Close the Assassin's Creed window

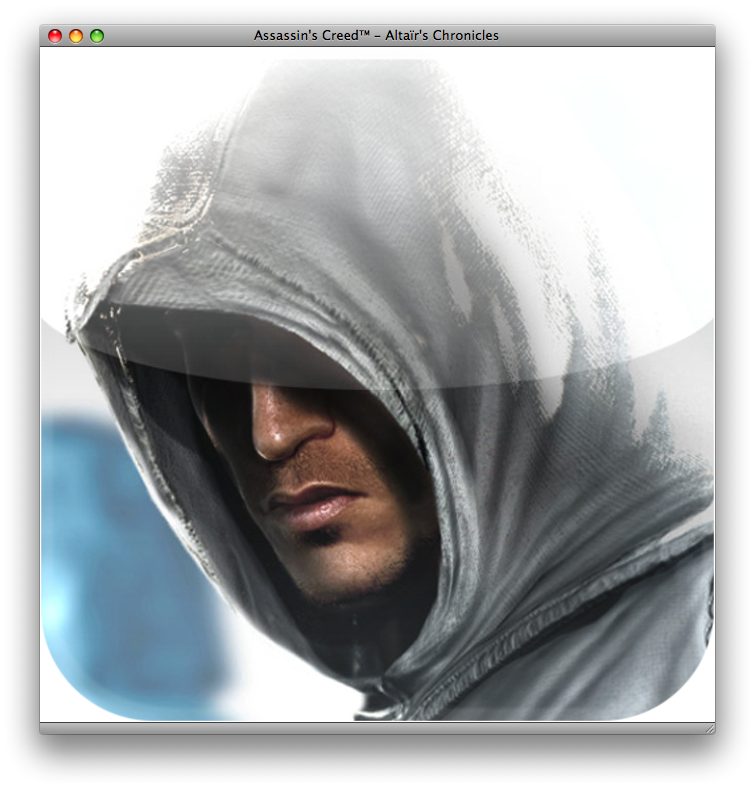point(55,36)
